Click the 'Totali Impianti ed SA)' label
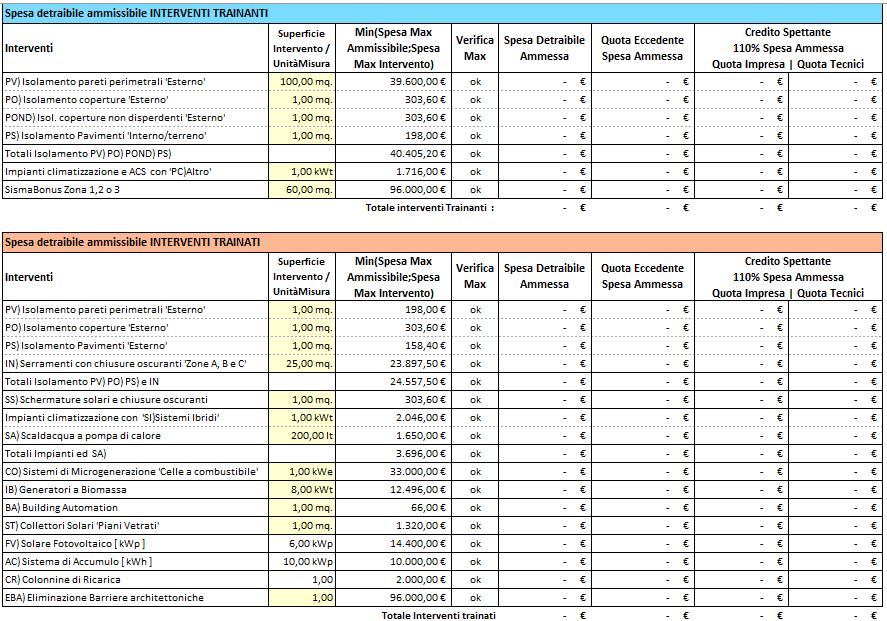 coord(55,454)
